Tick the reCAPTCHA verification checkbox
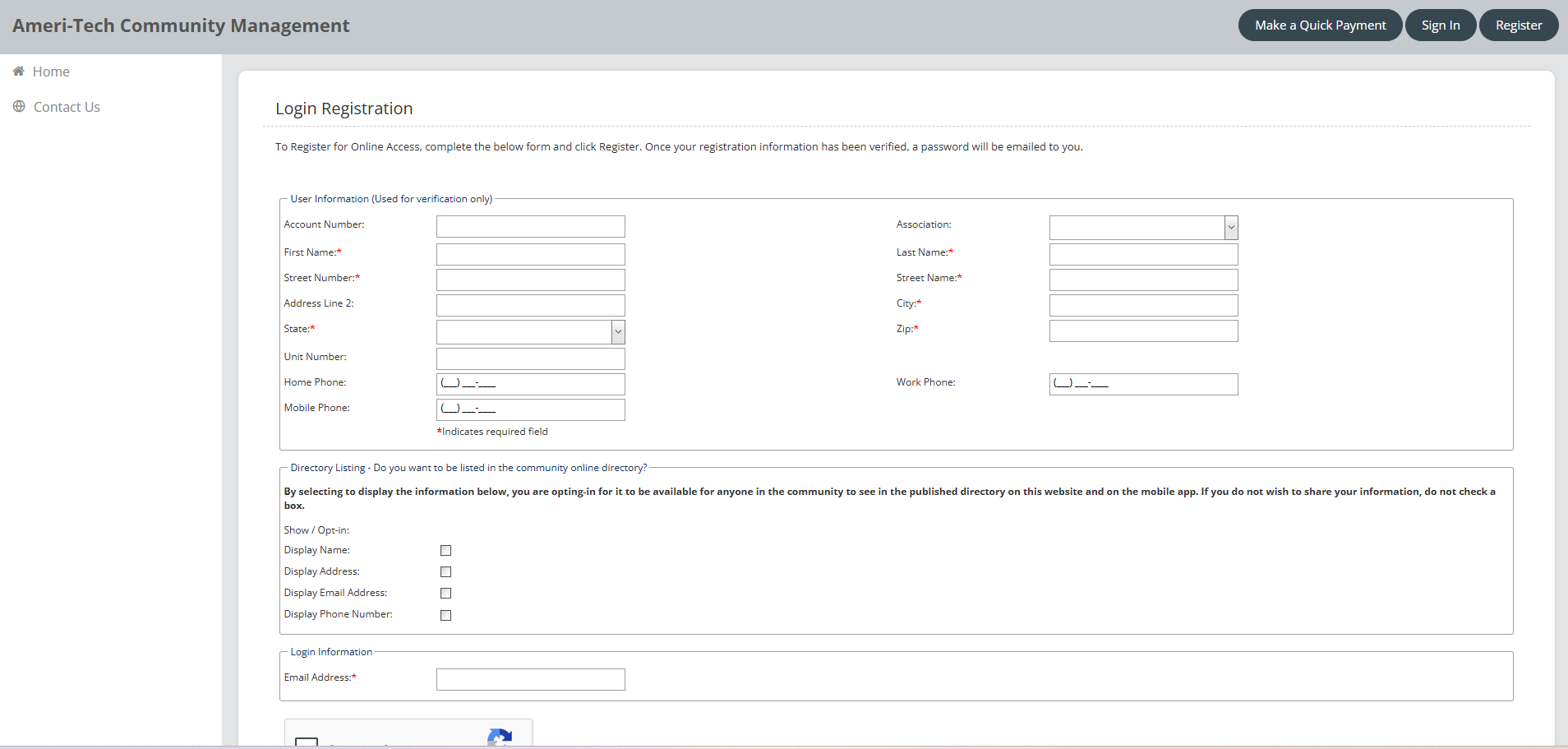This screenshot has height=749, width=1568. point(306,743)
